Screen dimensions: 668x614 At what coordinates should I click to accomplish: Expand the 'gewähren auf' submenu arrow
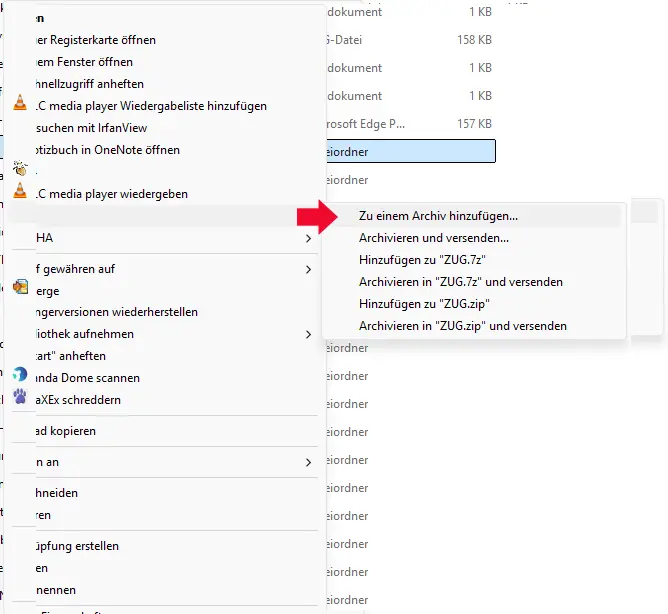point(308,270)
